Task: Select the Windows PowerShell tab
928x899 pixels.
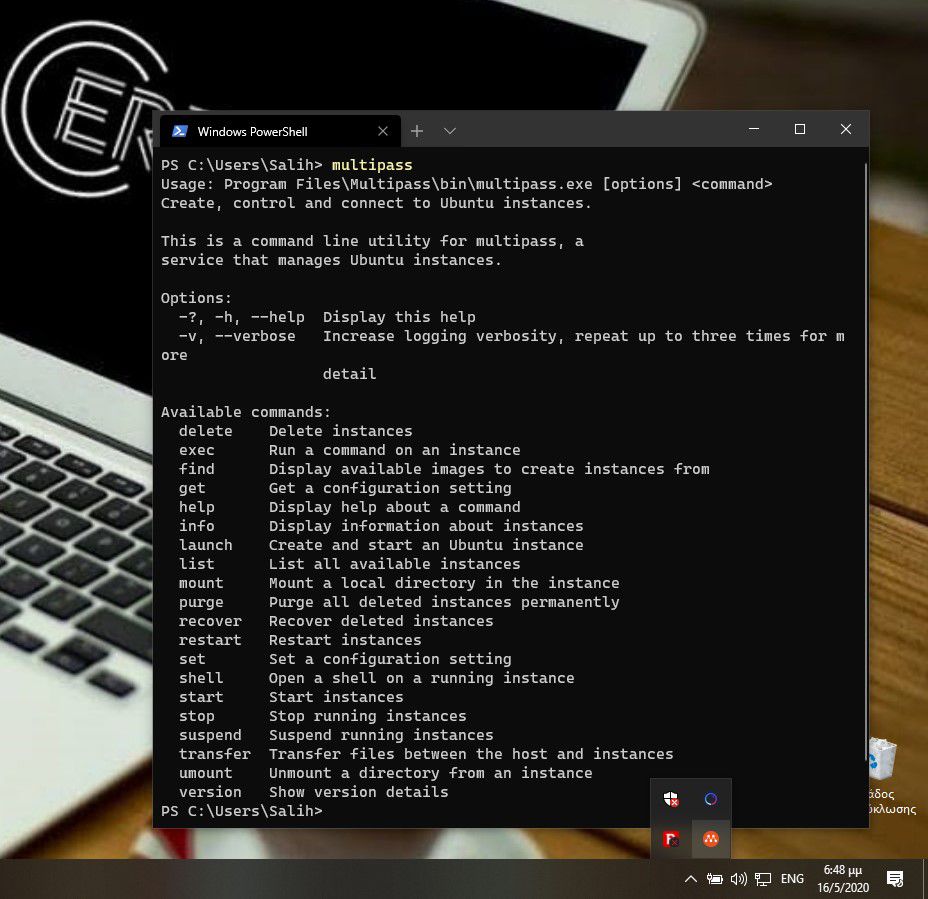Action: point(280,131)
